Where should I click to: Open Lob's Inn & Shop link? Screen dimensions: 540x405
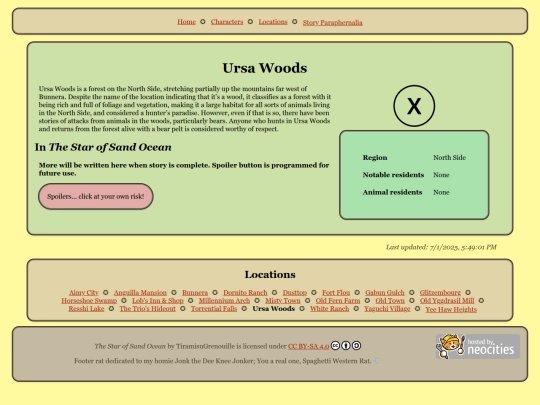[x=158, y=301]
